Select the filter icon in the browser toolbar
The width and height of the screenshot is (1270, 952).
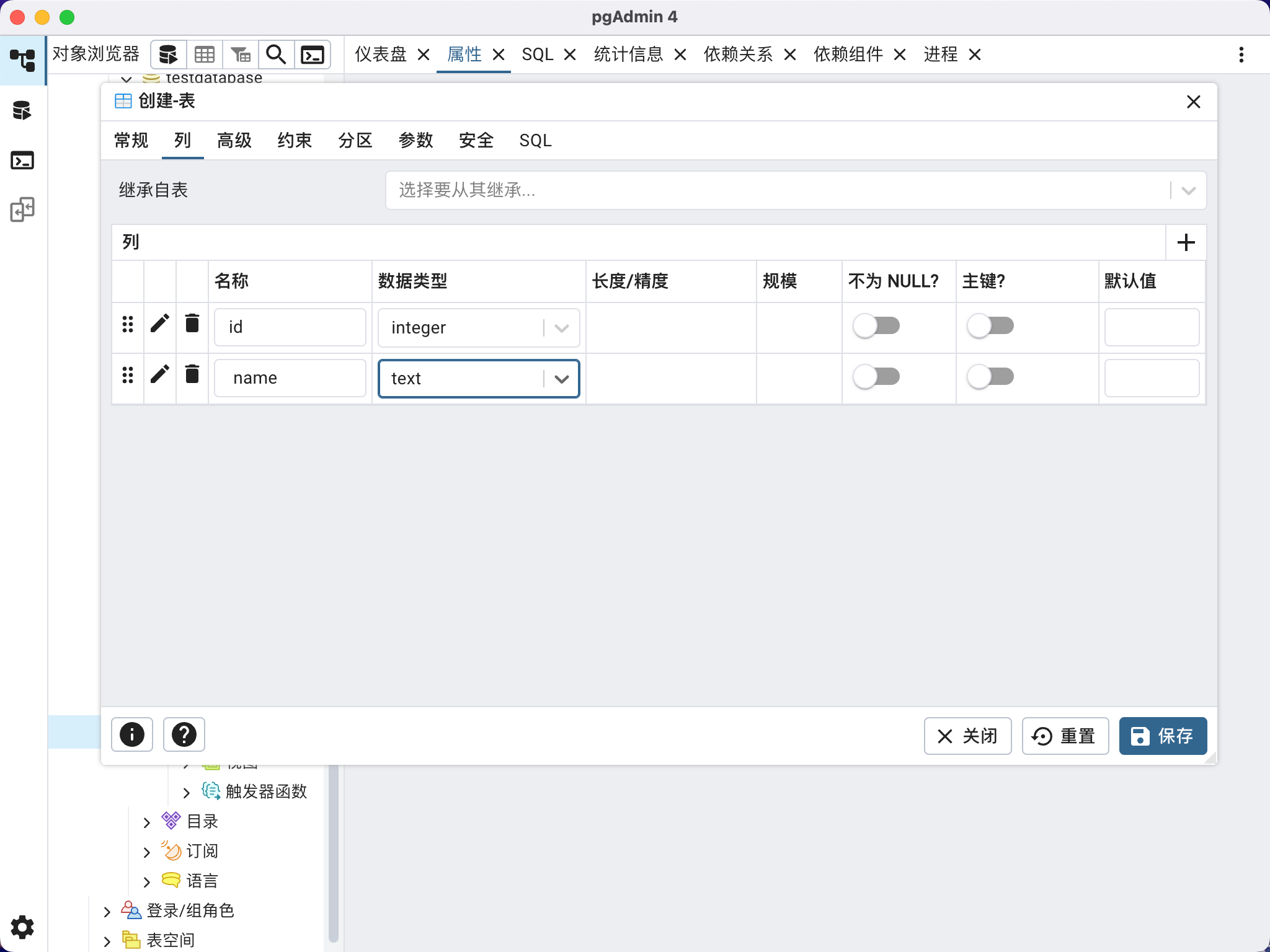point(241,55)
